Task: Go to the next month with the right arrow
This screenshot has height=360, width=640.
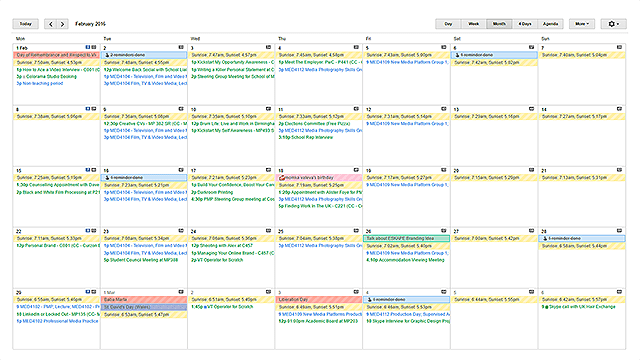Action: coord(62,24)
